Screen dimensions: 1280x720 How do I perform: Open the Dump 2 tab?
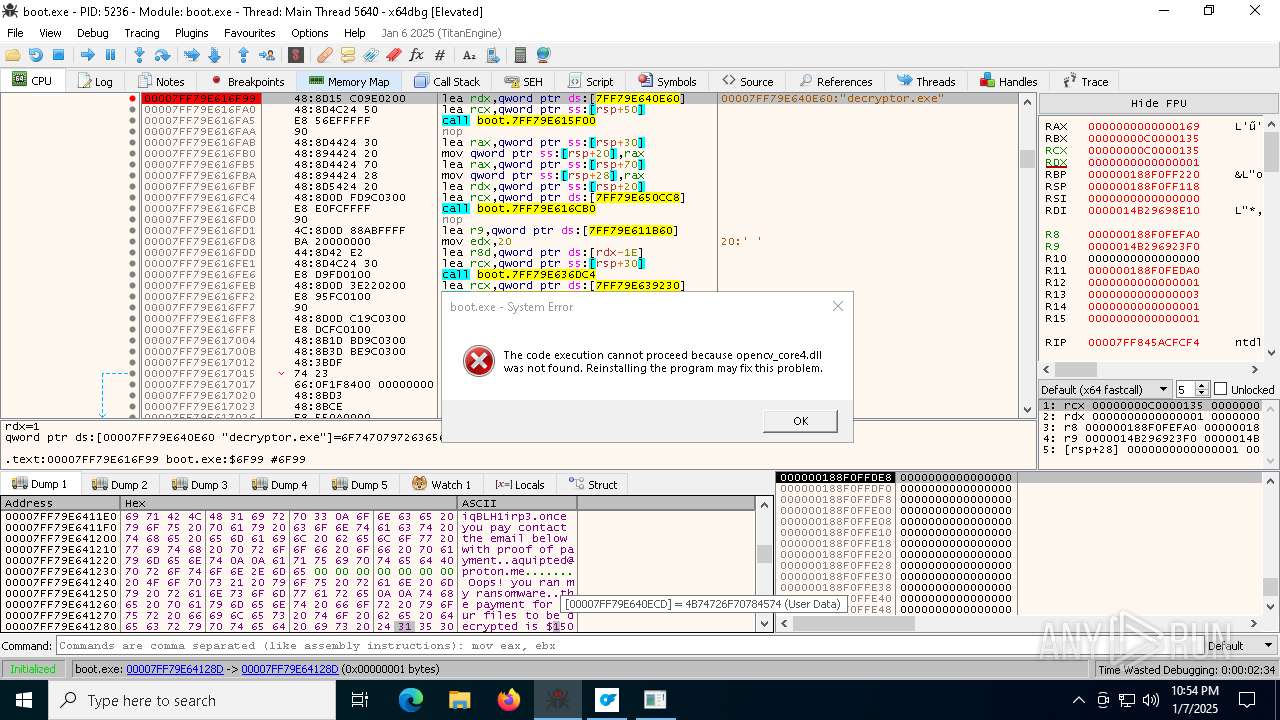[120, 484]
